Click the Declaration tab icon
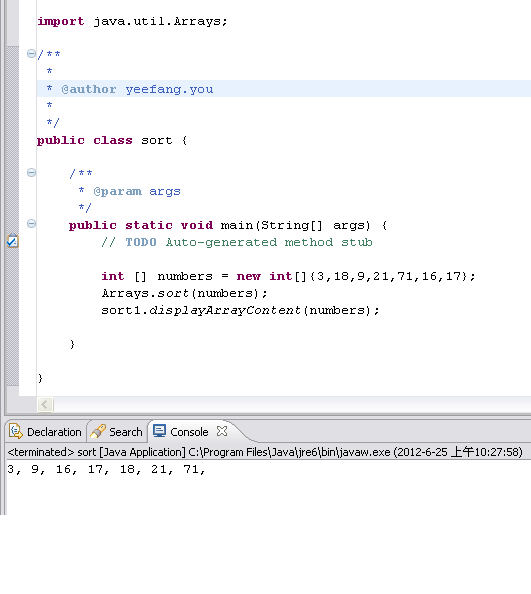Screen dimensions: 531x594 click(16, 431)
